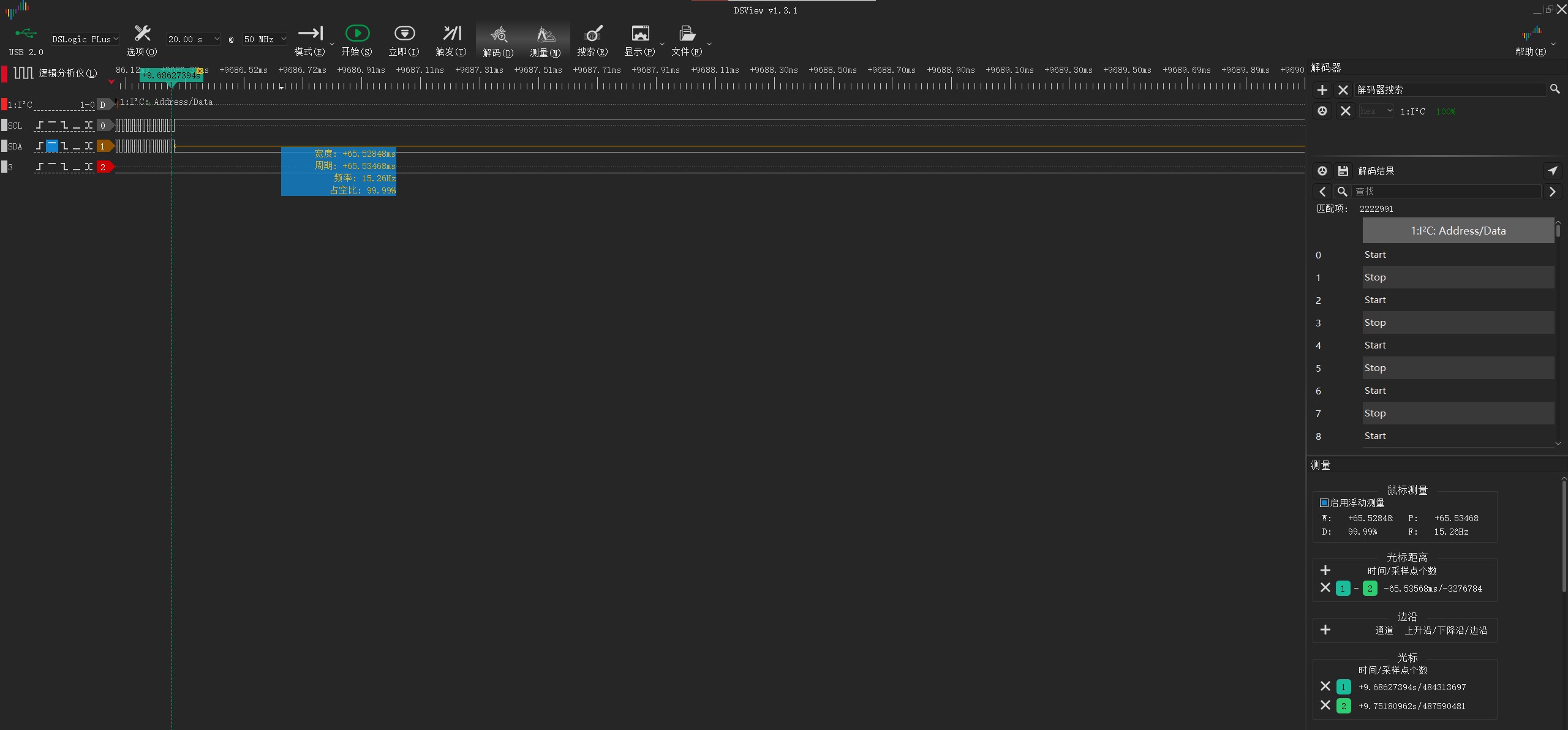Open I²C decoder settings gear icon

point(1322,111)
